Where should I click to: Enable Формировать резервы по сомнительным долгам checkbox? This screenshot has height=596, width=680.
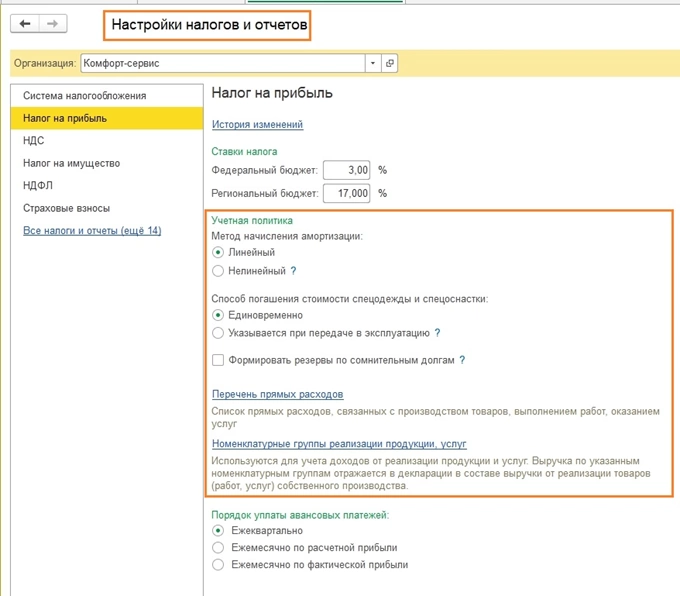tap(218, 360)
